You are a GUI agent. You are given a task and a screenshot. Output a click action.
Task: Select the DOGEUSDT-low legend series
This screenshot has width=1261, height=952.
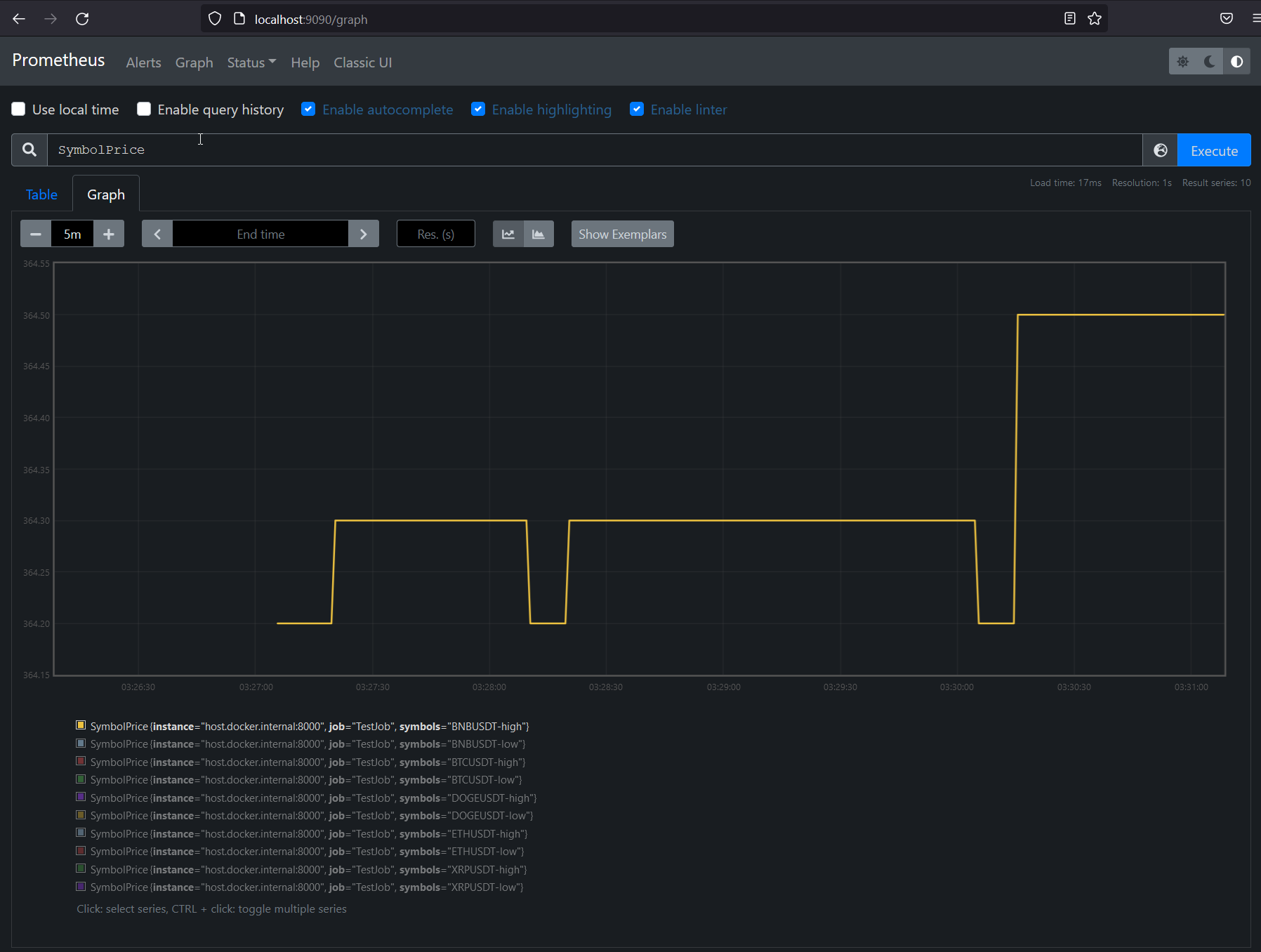click(305, 816)
